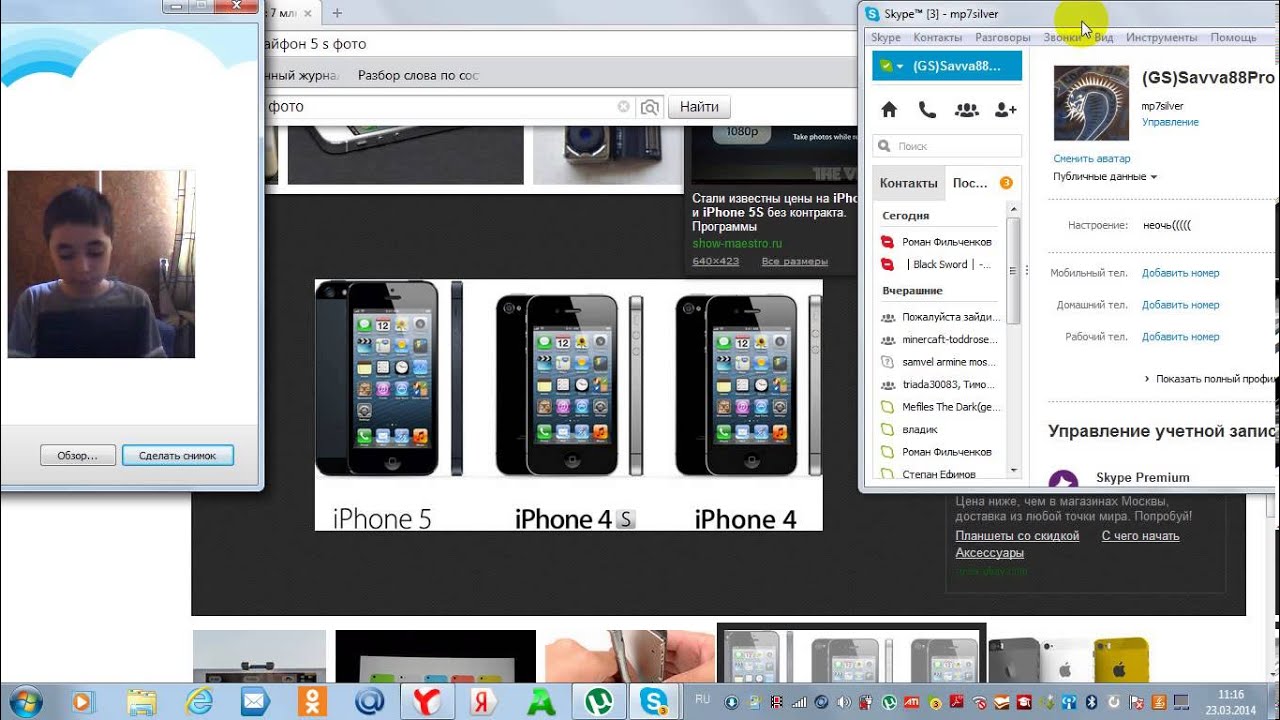Switch to Skype via taskbar icon
This screenshot has width=1280, height=720.
click(657, 702)
